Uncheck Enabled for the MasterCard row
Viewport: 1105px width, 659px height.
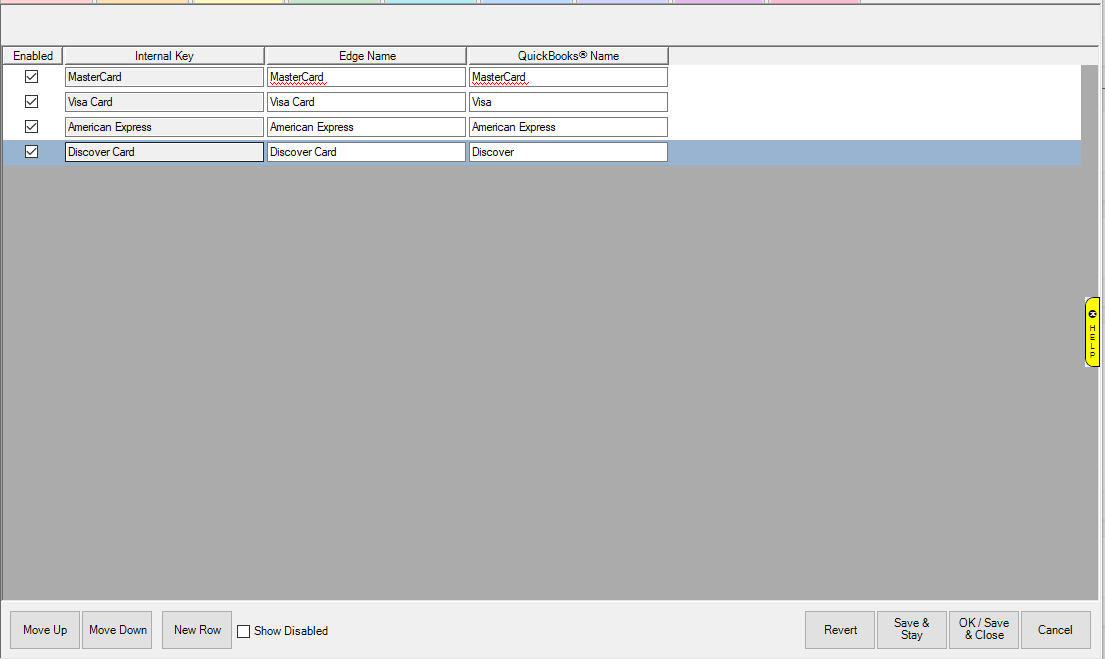[32, 77]
